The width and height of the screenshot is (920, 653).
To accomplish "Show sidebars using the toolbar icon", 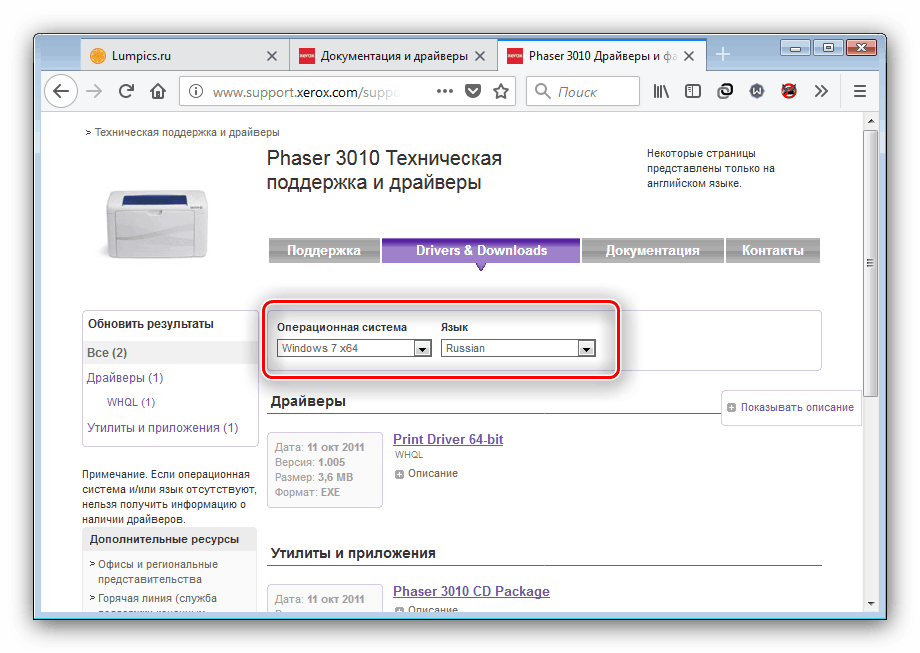I will tap(692, 91).
